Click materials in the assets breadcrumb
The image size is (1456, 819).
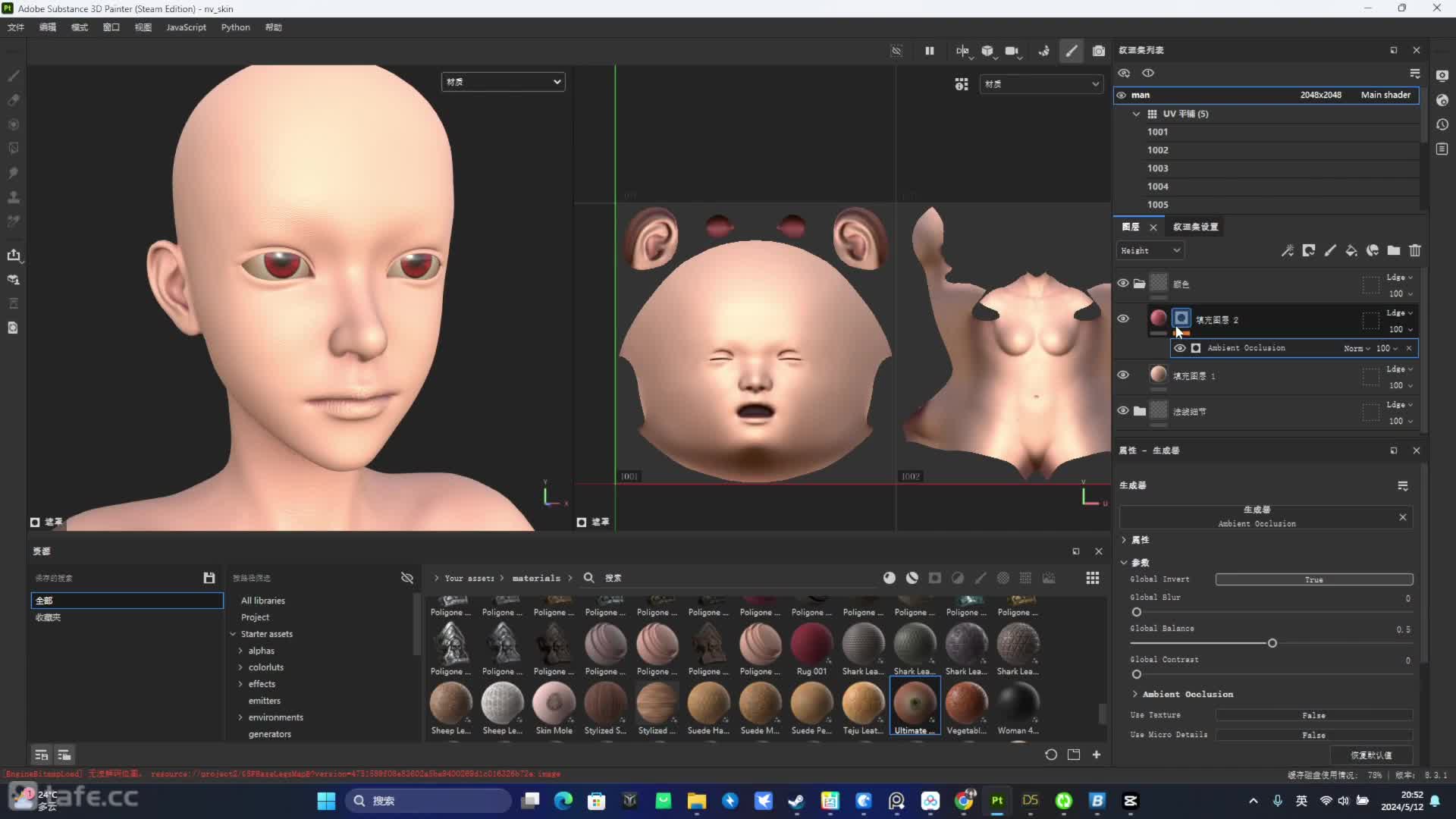536,578
